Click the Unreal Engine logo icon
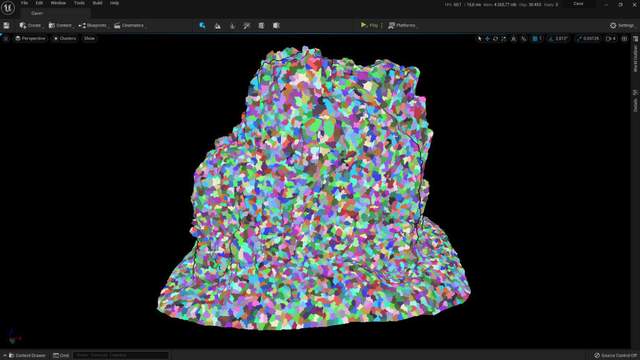640x360 pixels. coord(8,7)
